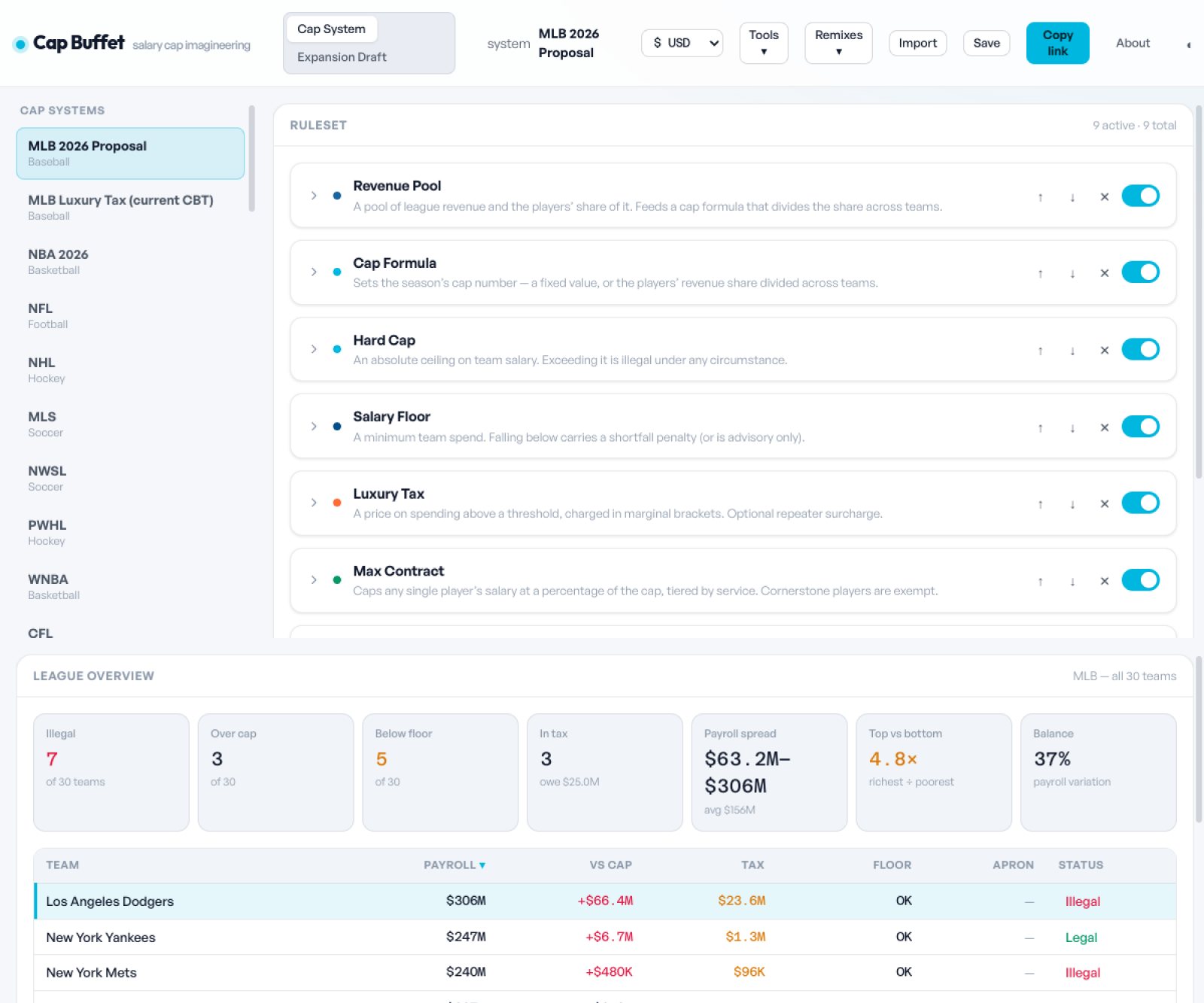Screen dimensions: 1204x1003
Task: Select the PWHL cap system
Action: (x=130, y=533)
